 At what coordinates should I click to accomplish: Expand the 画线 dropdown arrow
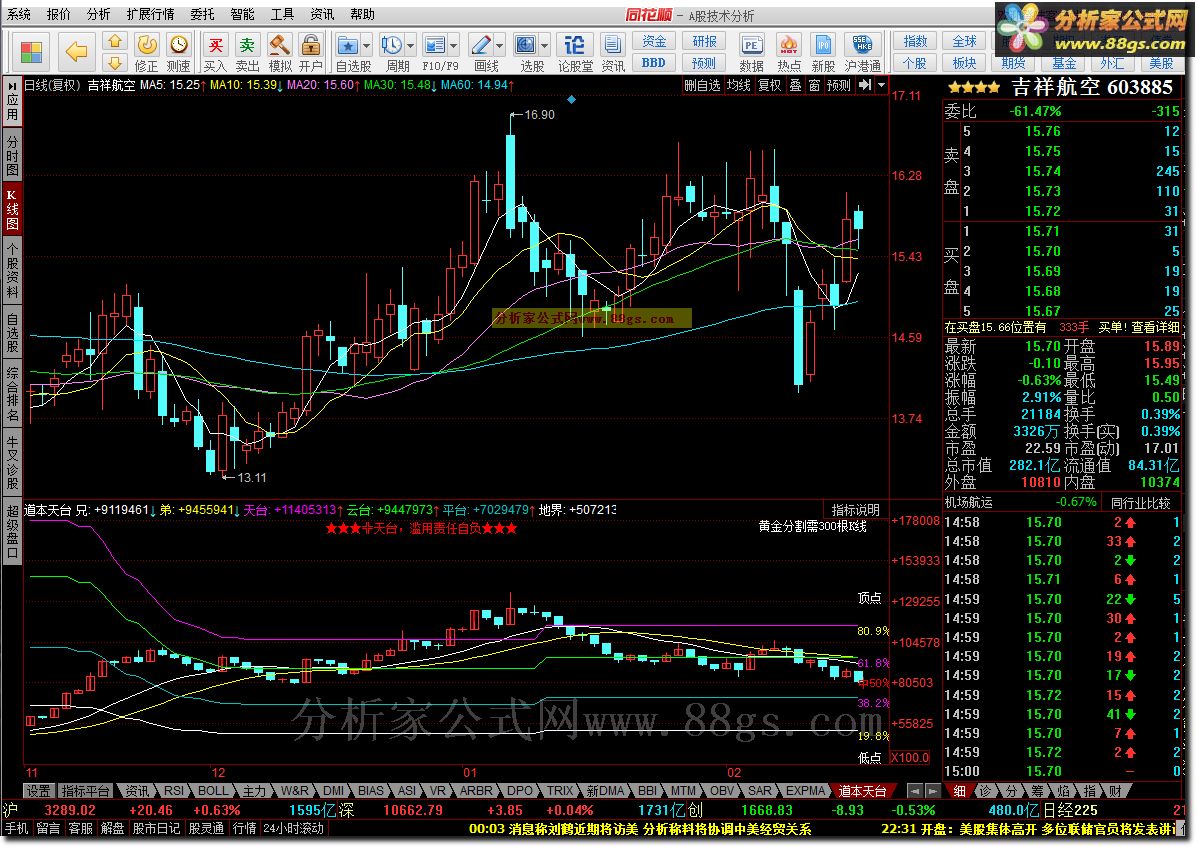[499, 45]
